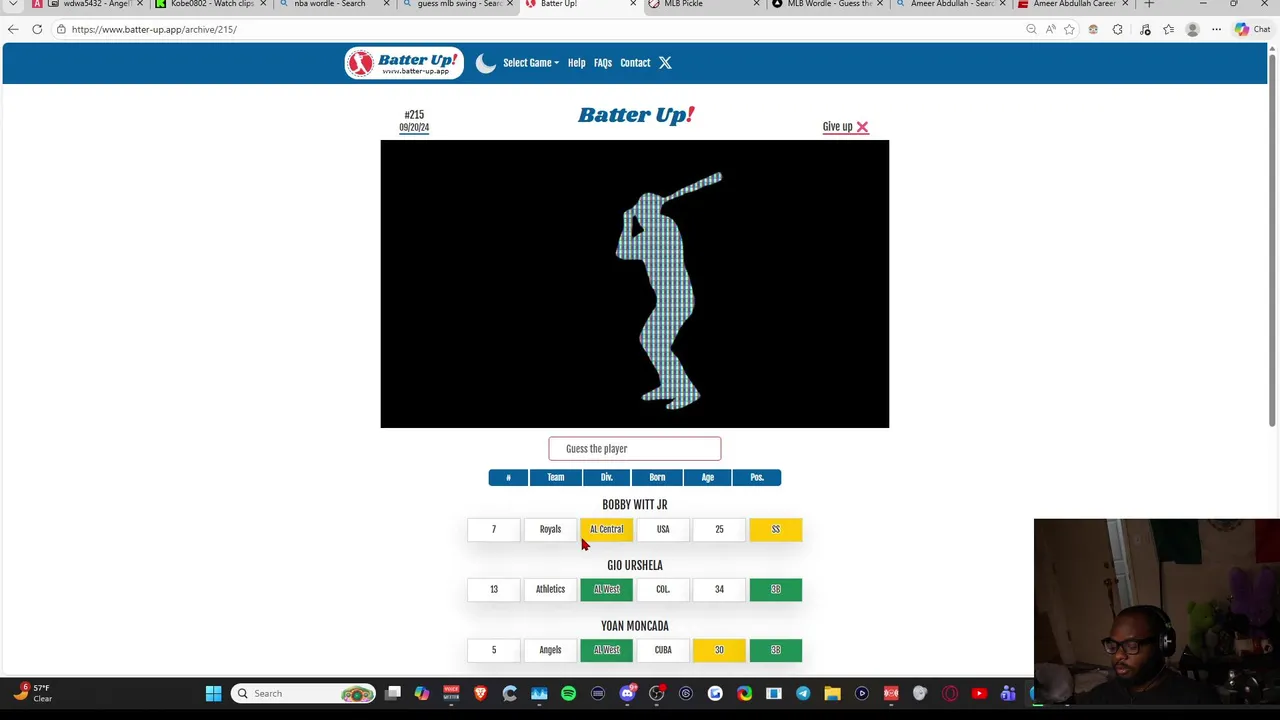The width and height of the screenshot is (1280, 720).
Task: Click Bobby Witt Jr's yellow AL Central cell
Action: pos(606,529)
